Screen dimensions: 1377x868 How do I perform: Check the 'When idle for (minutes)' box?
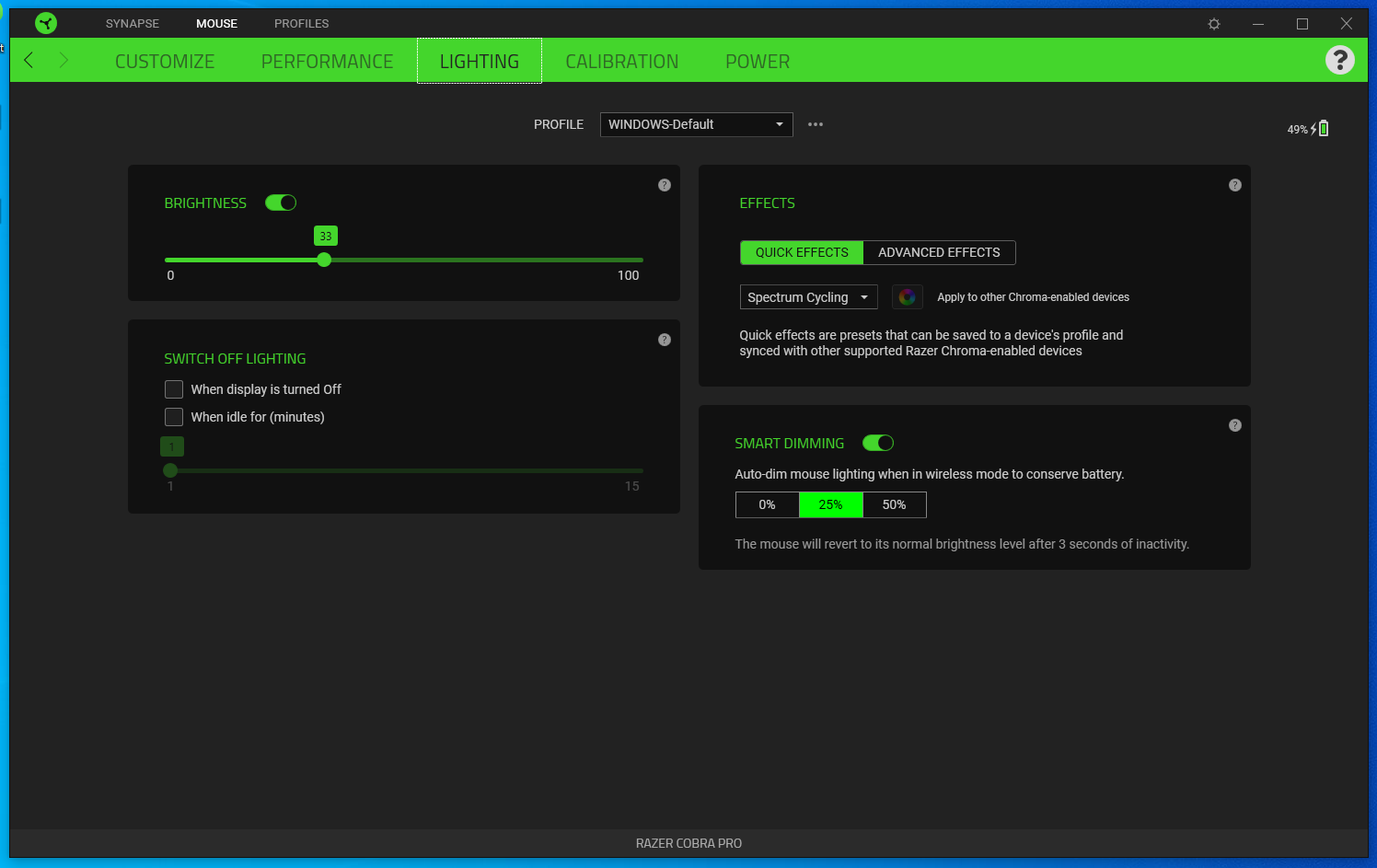click(174, 417)
